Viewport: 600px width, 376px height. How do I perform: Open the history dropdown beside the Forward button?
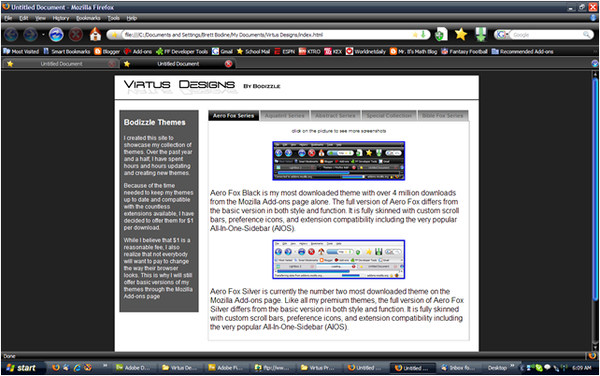pos(43,35)
